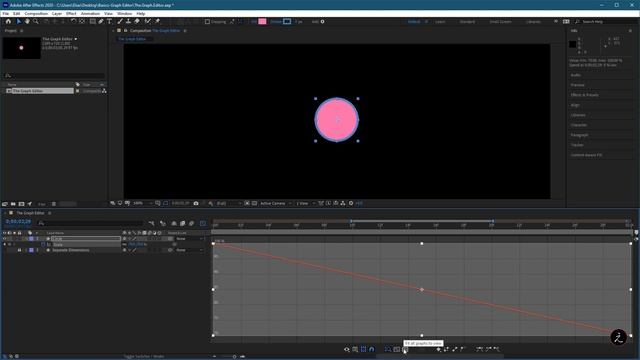Select the Rectangle shape tool
This screenshot has width=640, height=360.
click(93, 21)
